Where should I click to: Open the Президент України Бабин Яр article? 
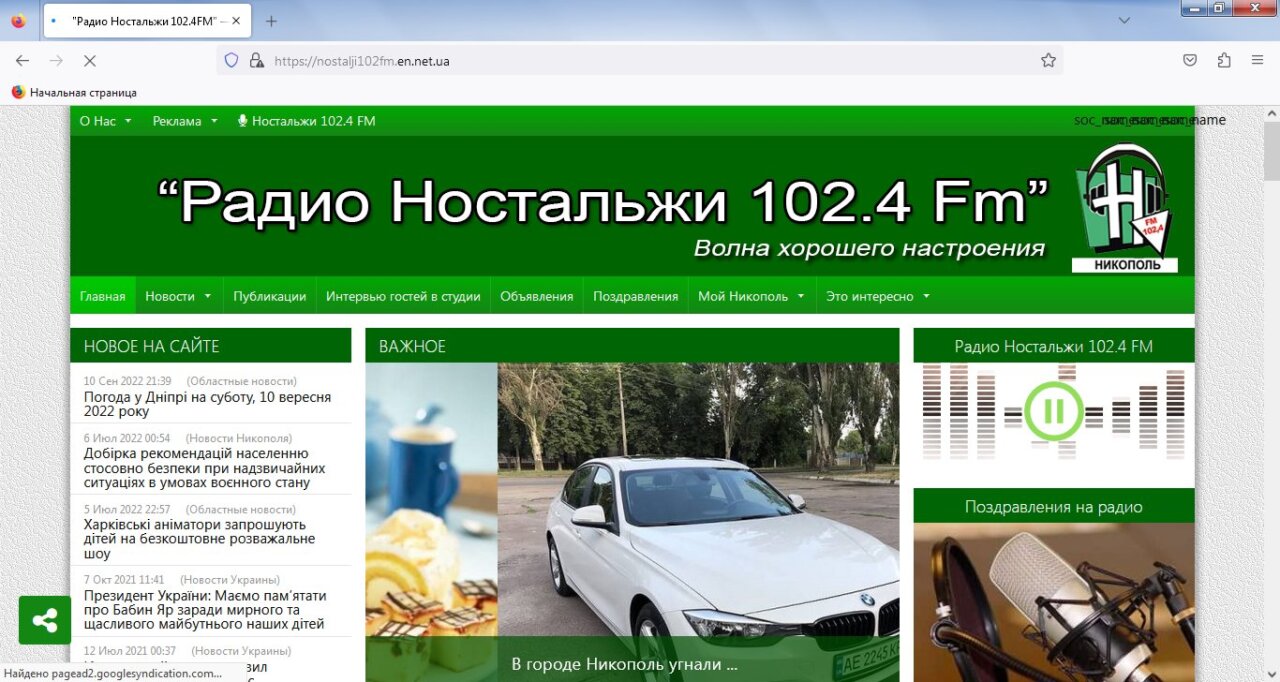[205, 610]
